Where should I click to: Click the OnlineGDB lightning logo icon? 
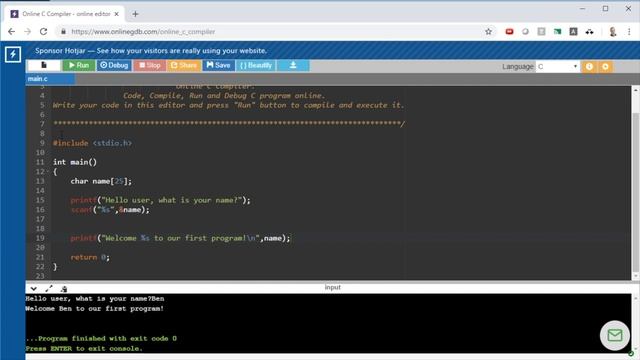click(x=13, y=54)
